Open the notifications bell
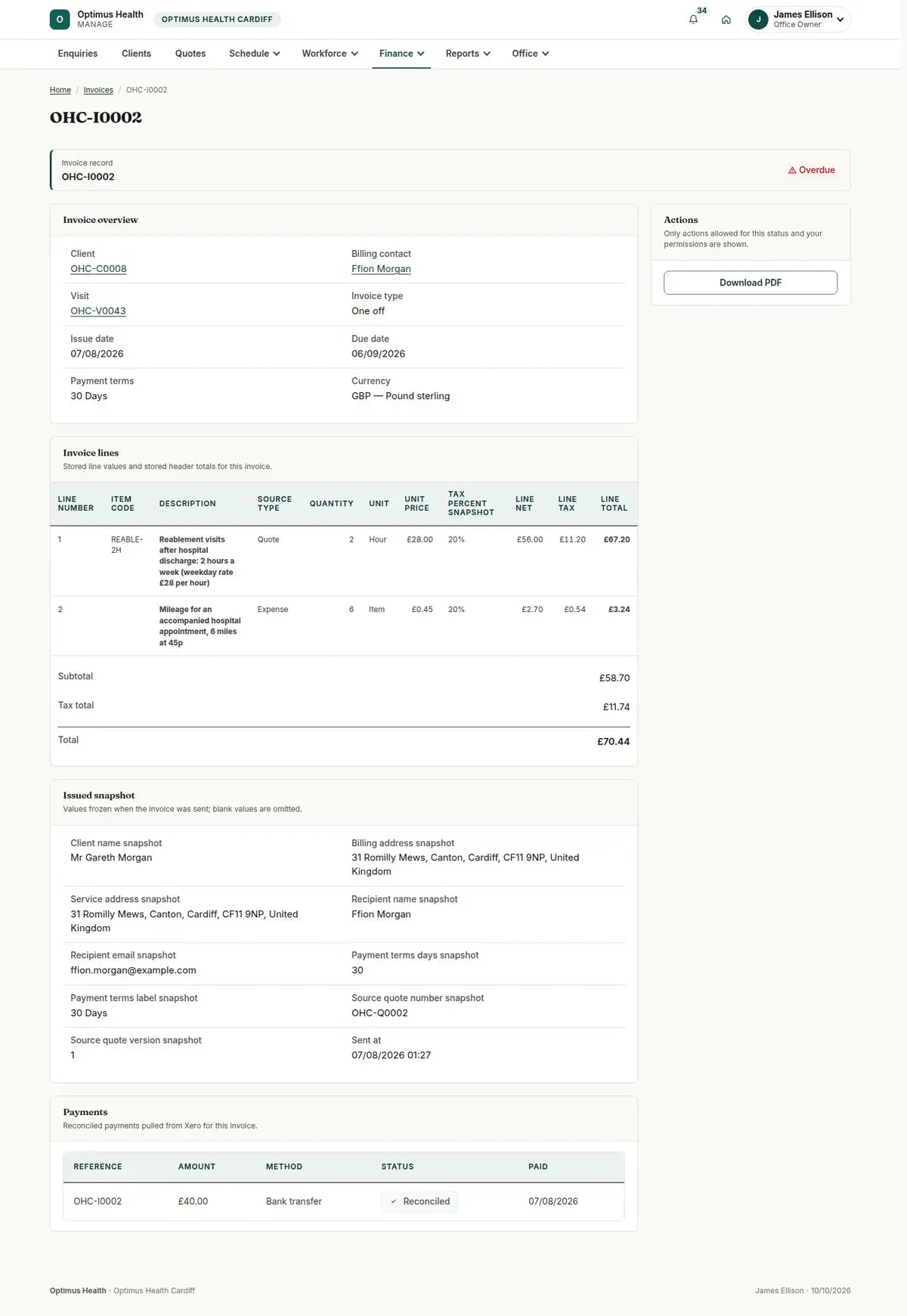Viewport: 907px width, 1316px height. (x=693, y=20)
